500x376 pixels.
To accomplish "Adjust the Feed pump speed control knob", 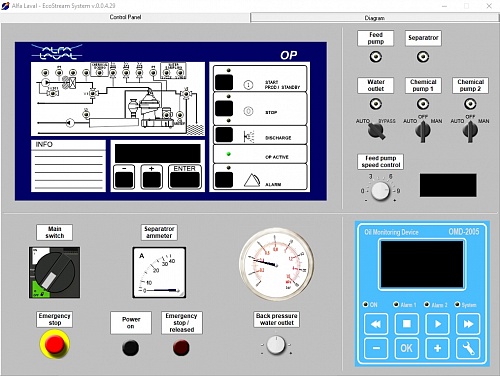I will [380, 191].
